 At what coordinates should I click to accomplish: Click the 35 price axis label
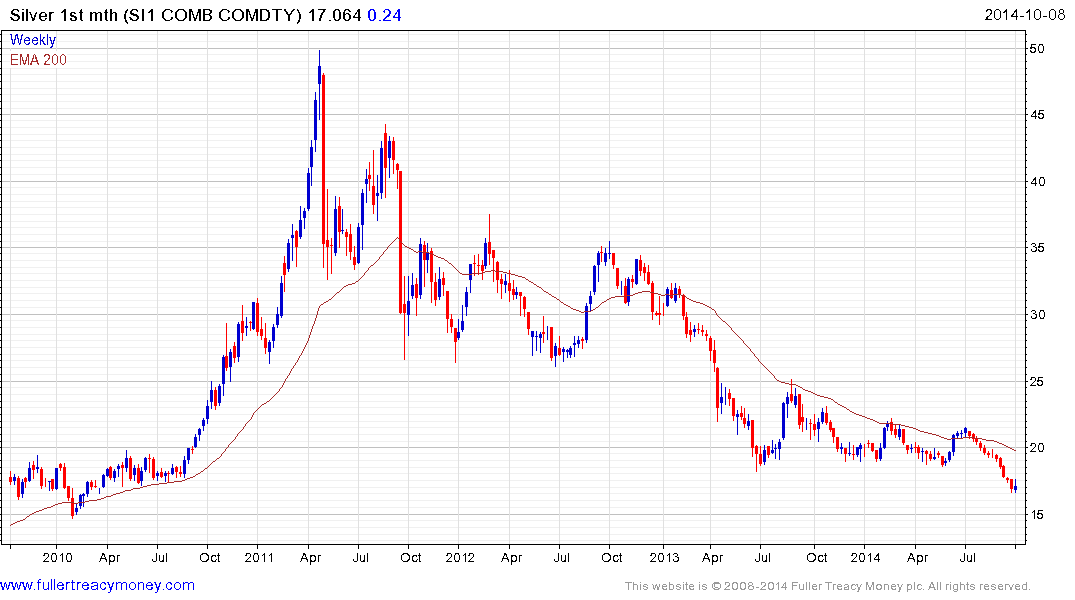click(x=1037, y=248)
